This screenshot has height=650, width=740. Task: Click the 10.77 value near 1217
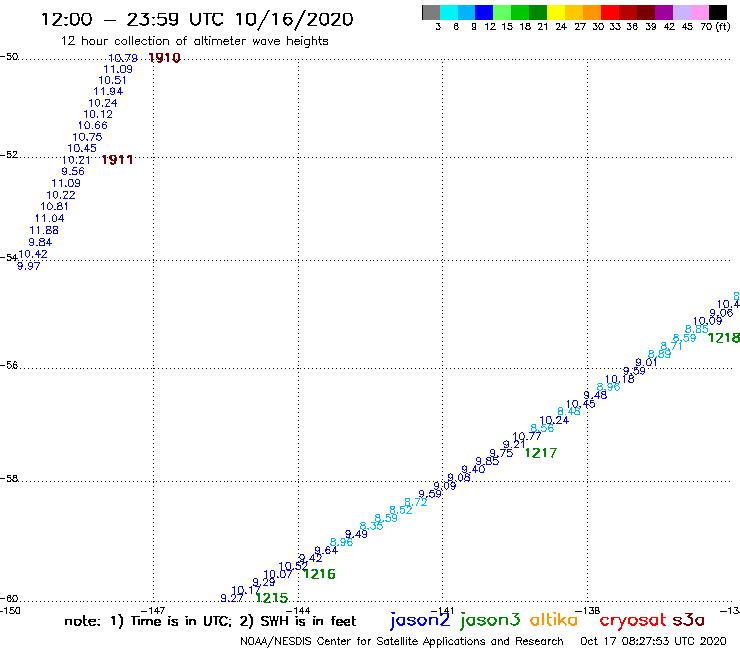tap(527, 436)
